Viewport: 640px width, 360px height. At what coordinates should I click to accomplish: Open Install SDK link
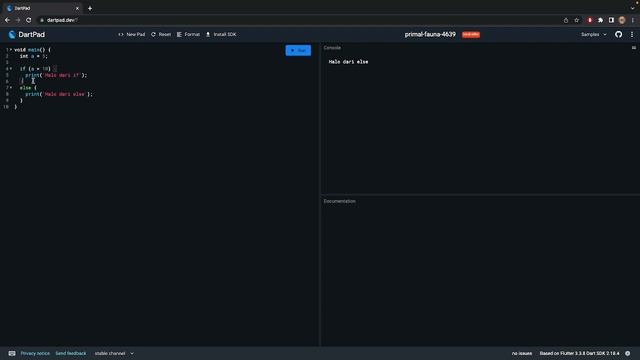coord(221,35)
